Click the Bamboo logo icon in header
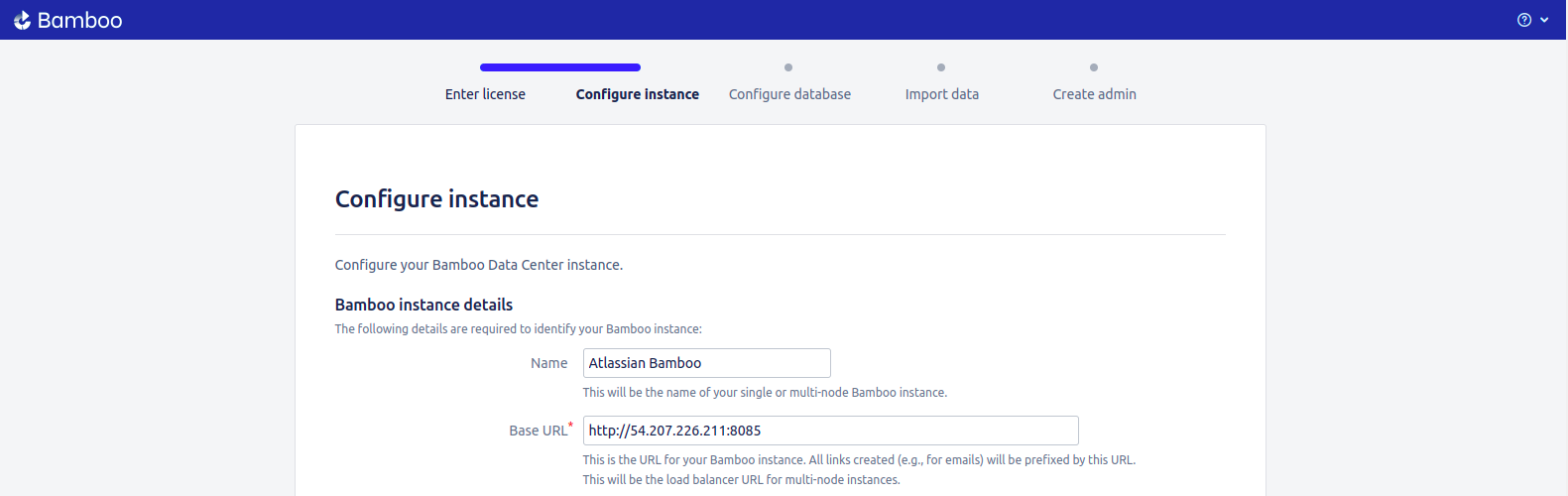This screenshot has width=1568, height=496. (x=22, y=20)
